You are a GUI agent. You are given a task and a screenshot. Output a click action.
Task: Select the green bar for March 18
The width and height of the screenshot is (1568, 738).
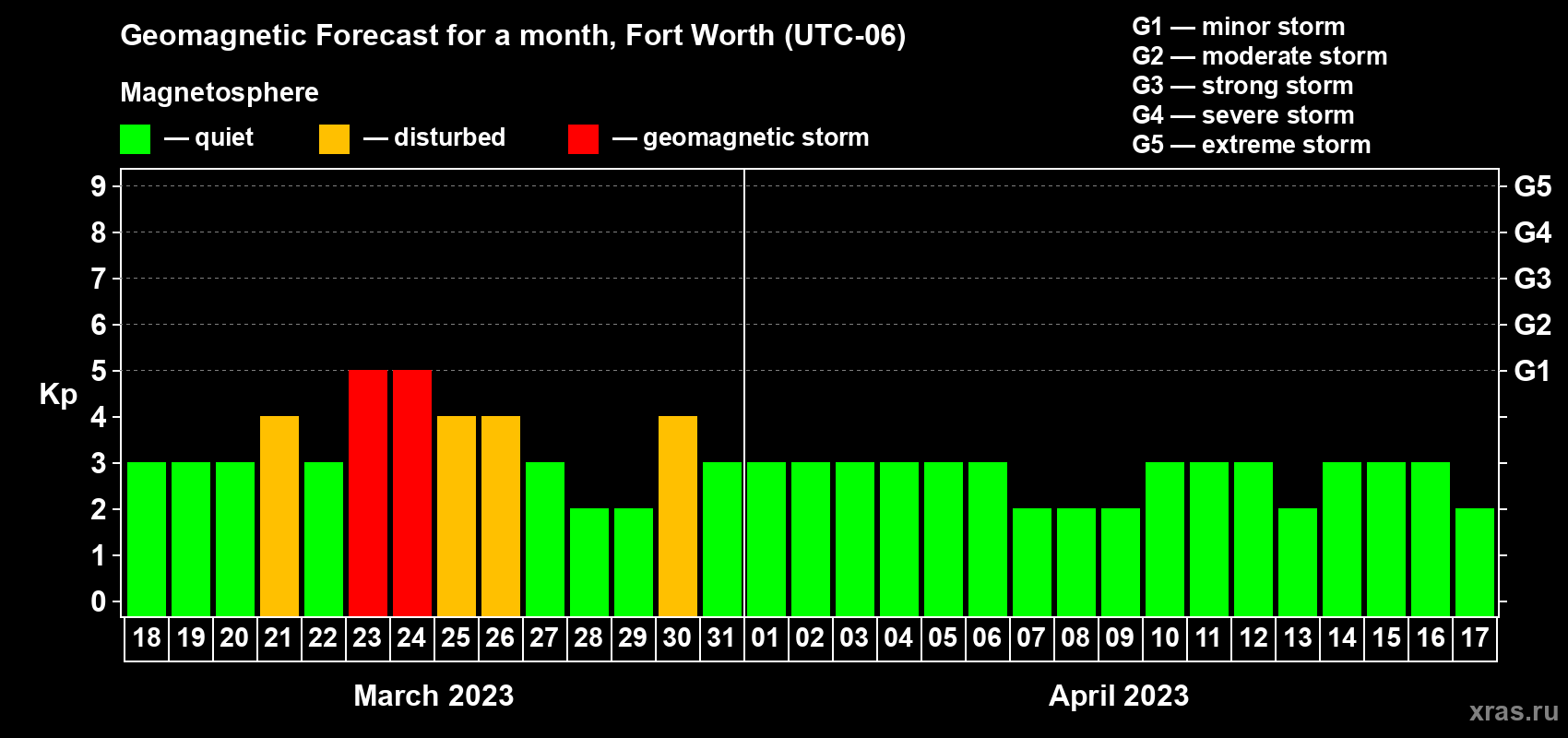click(147, 539)
